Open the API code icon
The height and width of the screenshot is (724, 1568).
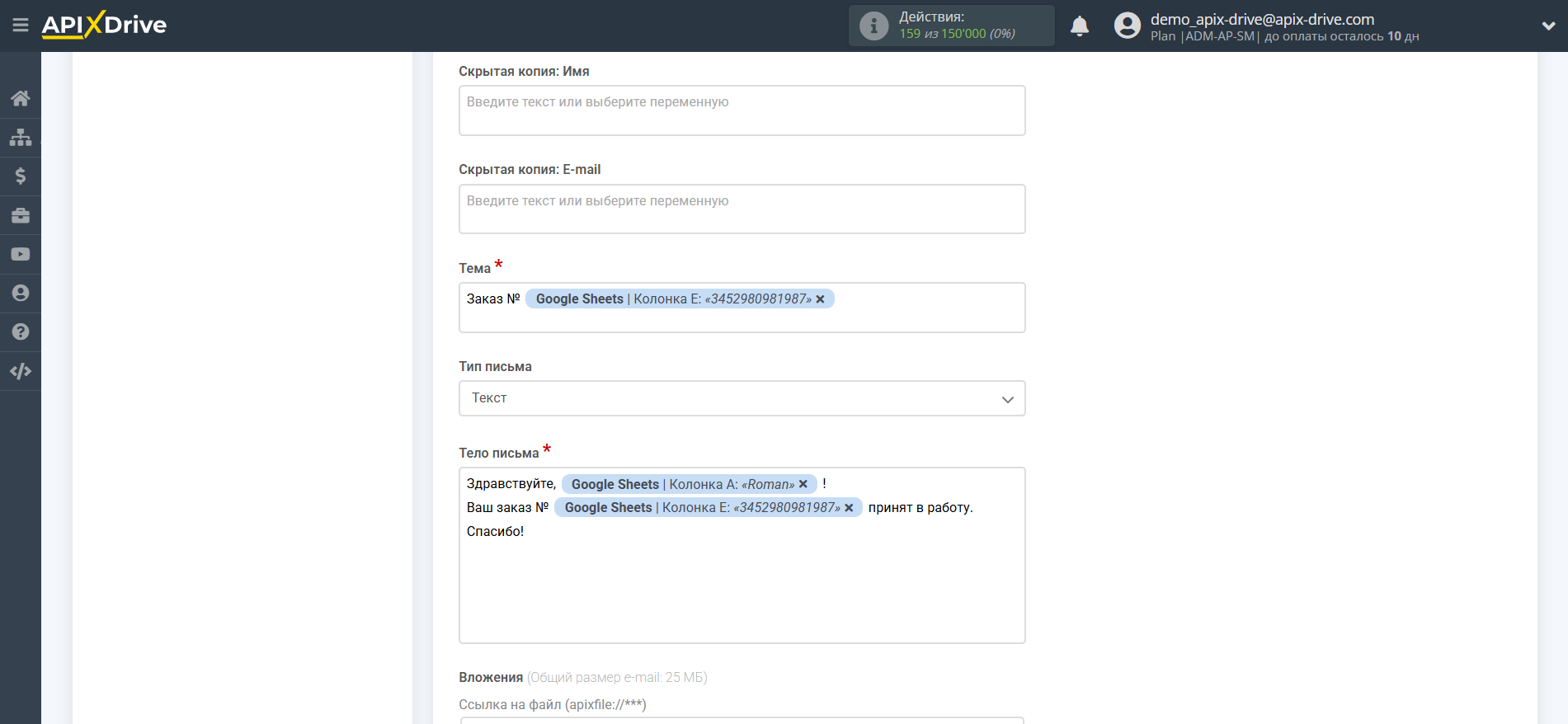click(x=21, y=371)
